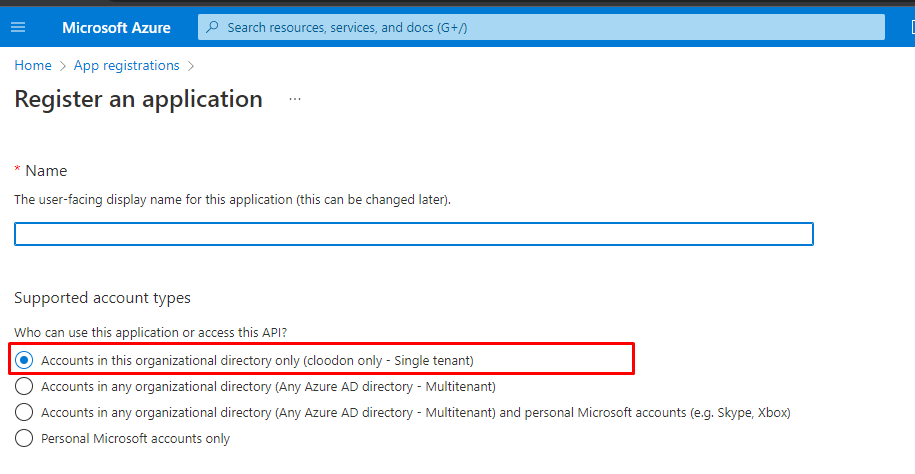This screenshot has height=474, width=915.
Task: Click the partially visible icon right of search
Action: click(912, 27)
